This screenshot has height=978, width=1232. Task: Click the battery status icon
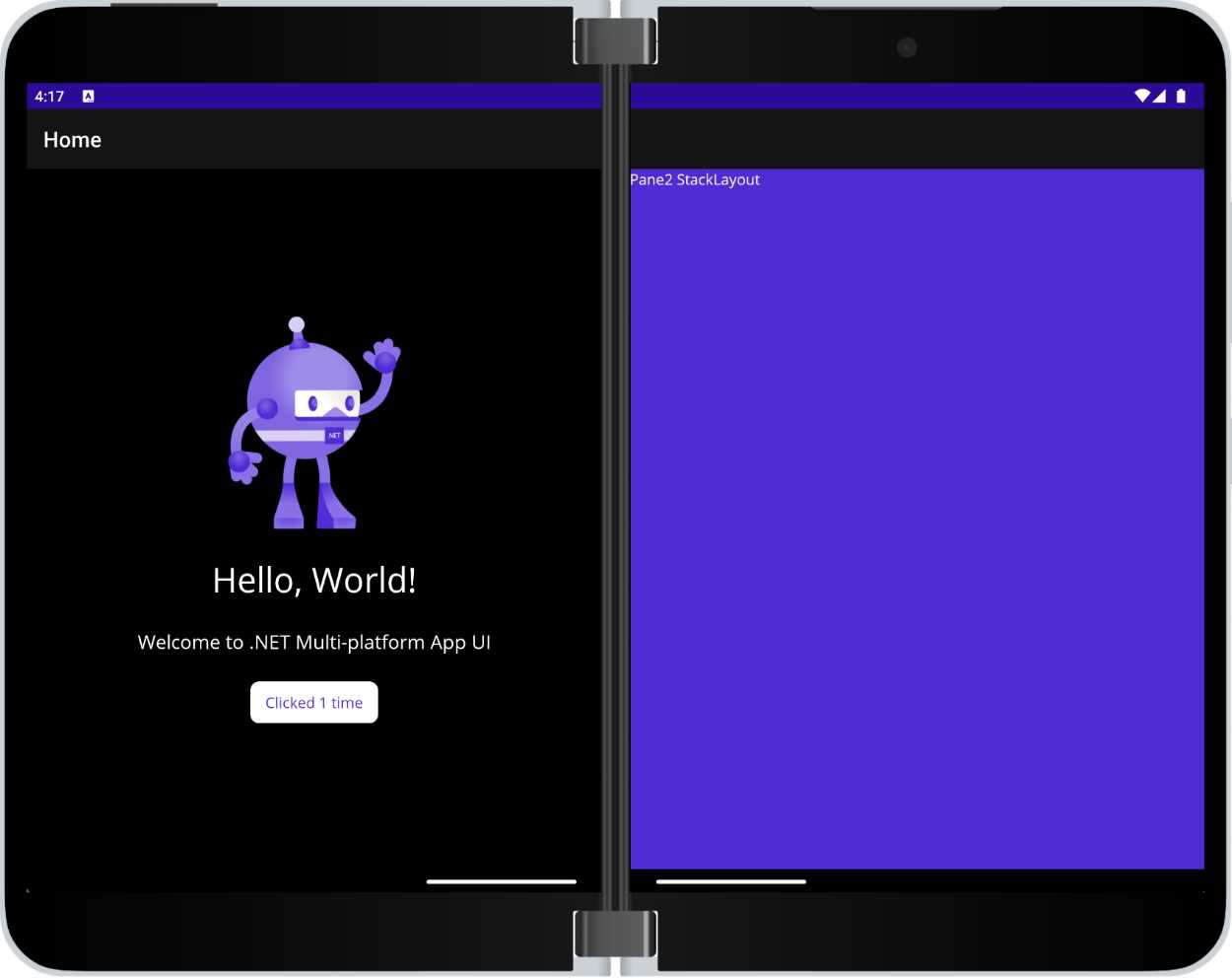click(1181, 96)
